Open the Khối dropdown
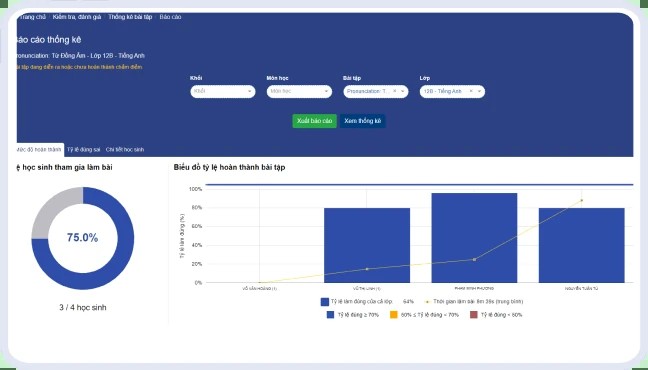 223,91
